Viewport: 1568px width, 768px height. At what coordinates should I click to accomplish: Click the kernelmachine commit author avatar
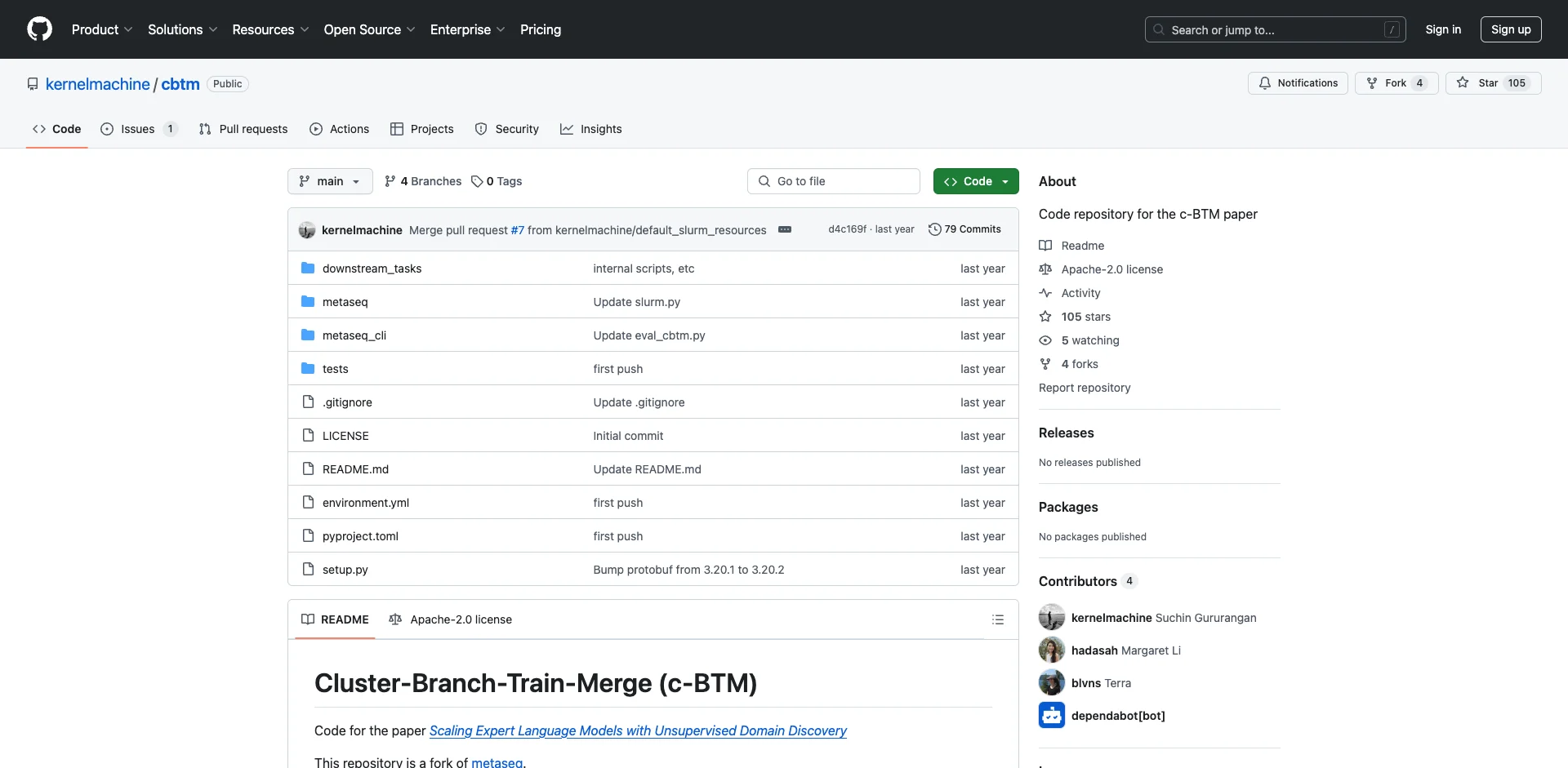point(307,230)
